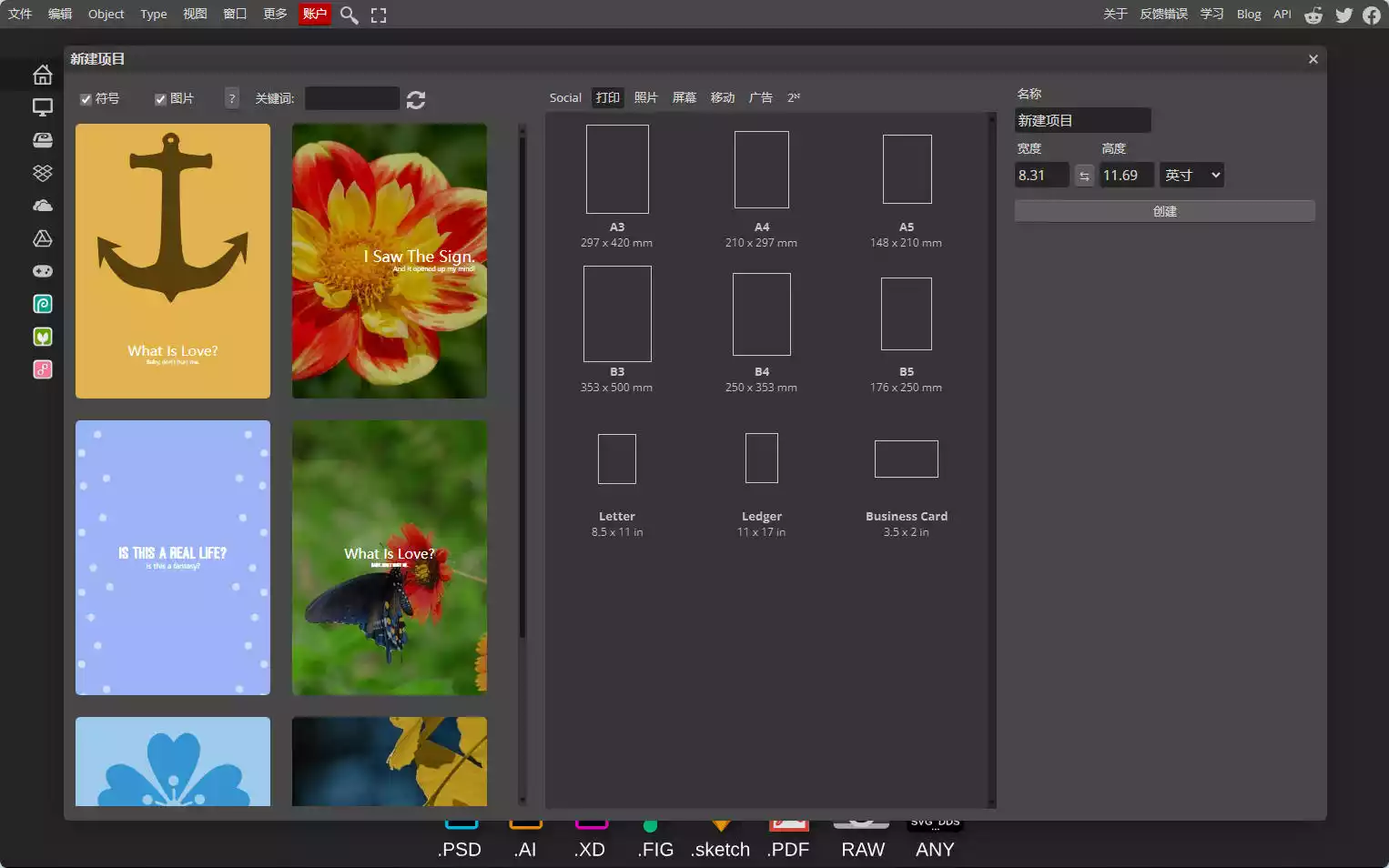
Task: Choose the 'I Saw The Sign' flower template
Action: 390,261
